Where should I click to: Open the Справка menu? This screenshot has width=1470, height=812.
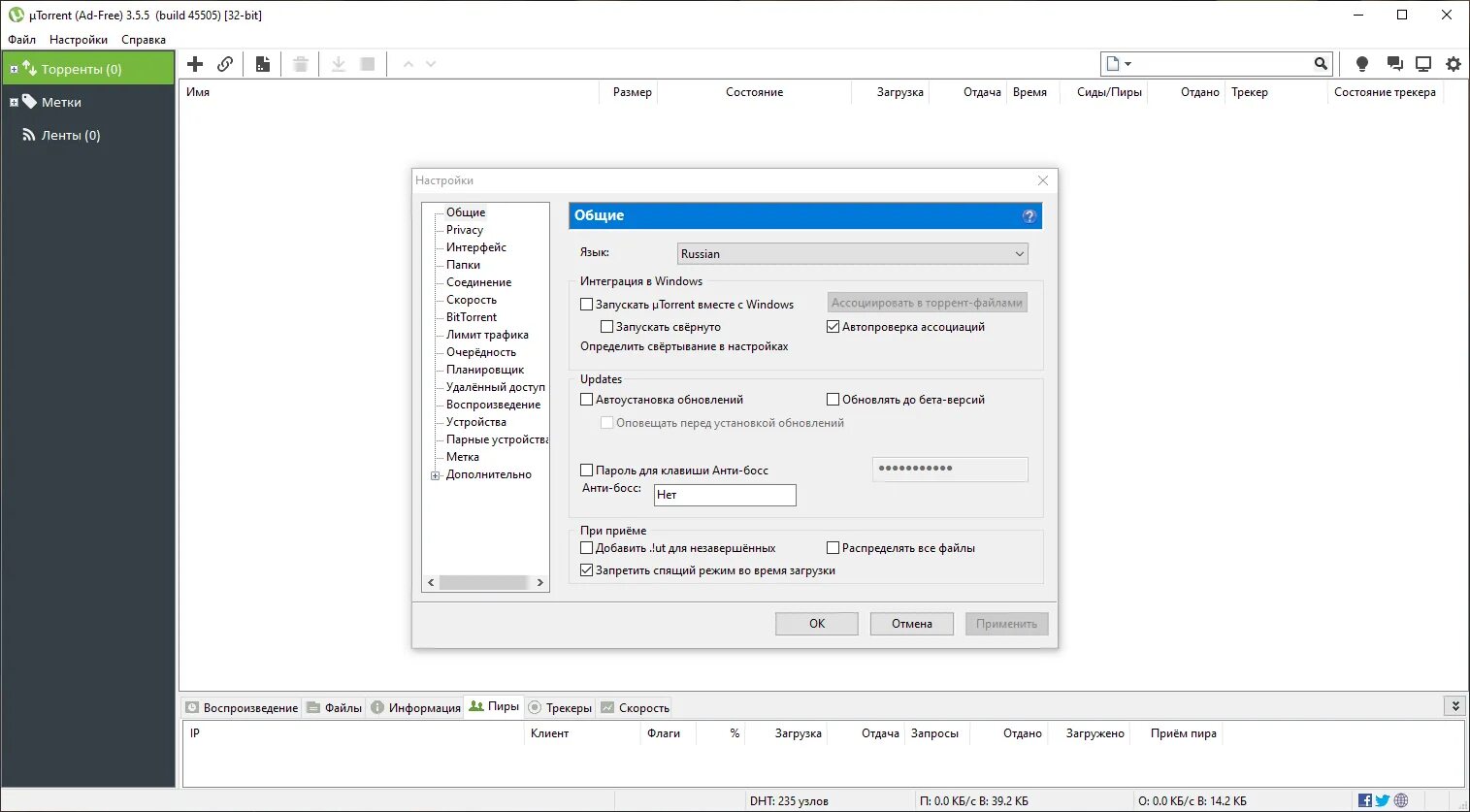tap(144, 40)
